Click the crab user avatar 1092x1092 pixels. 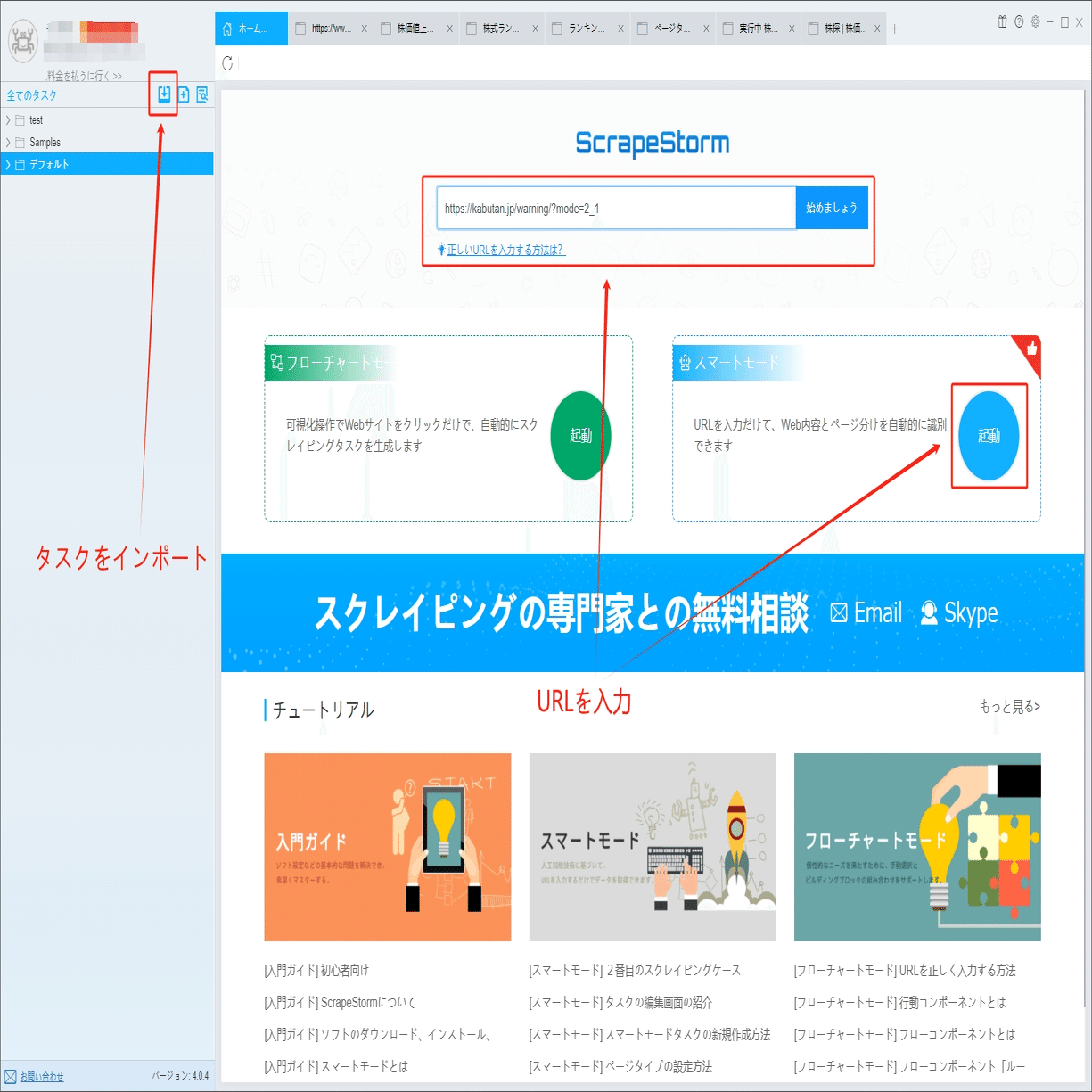(22, 40)
